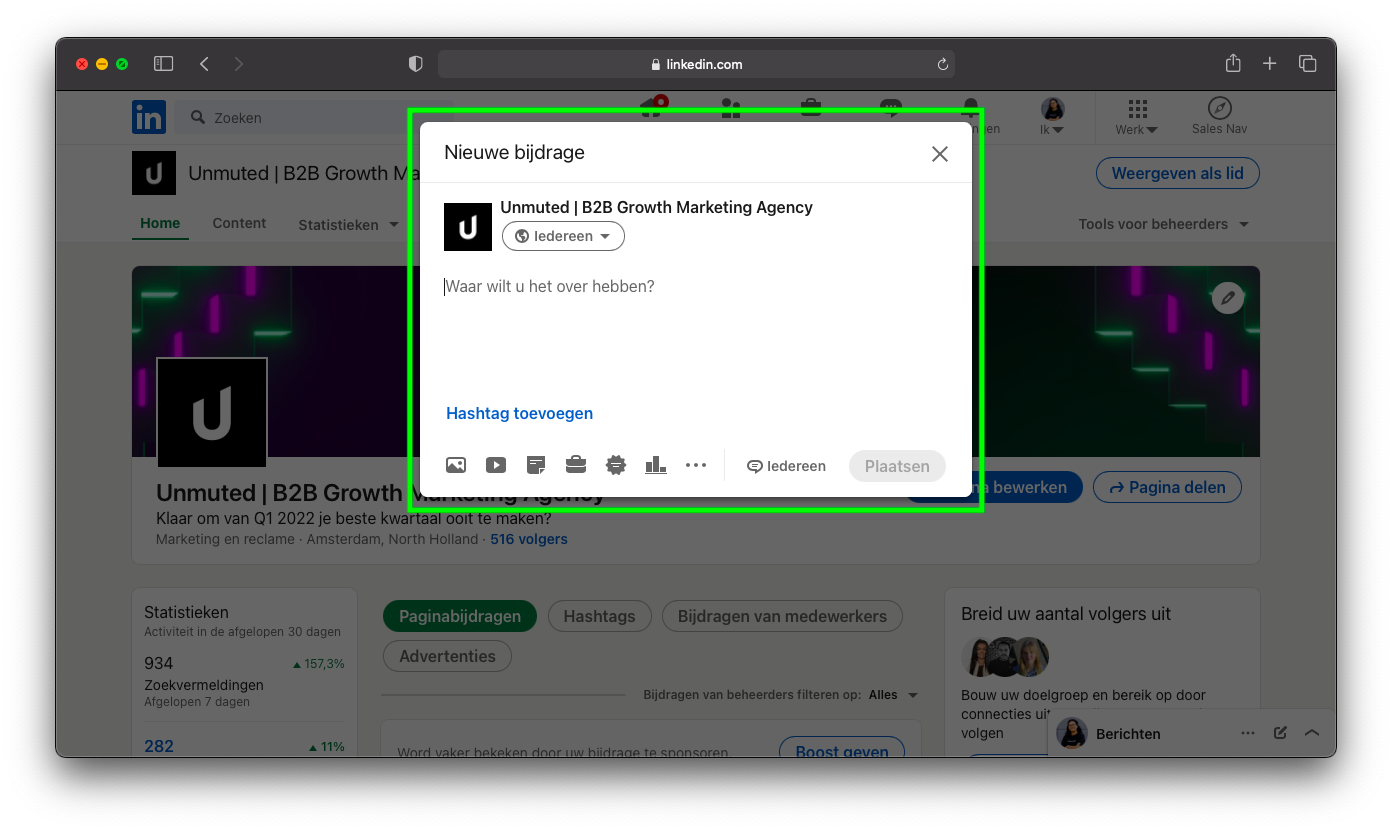This screenshot has width=1392, height=831.
Task: Open Berichten panel options (three dots)
Action: 1248,733
